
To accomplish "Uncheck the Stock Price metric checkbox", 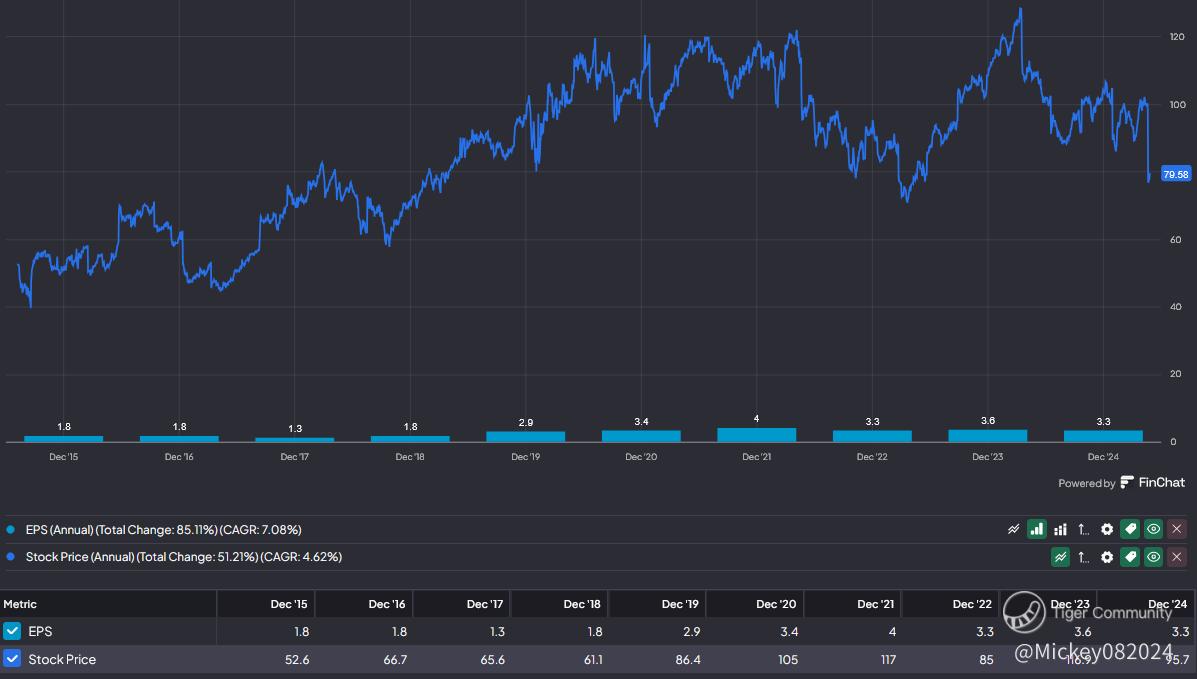I will [12, 659].
